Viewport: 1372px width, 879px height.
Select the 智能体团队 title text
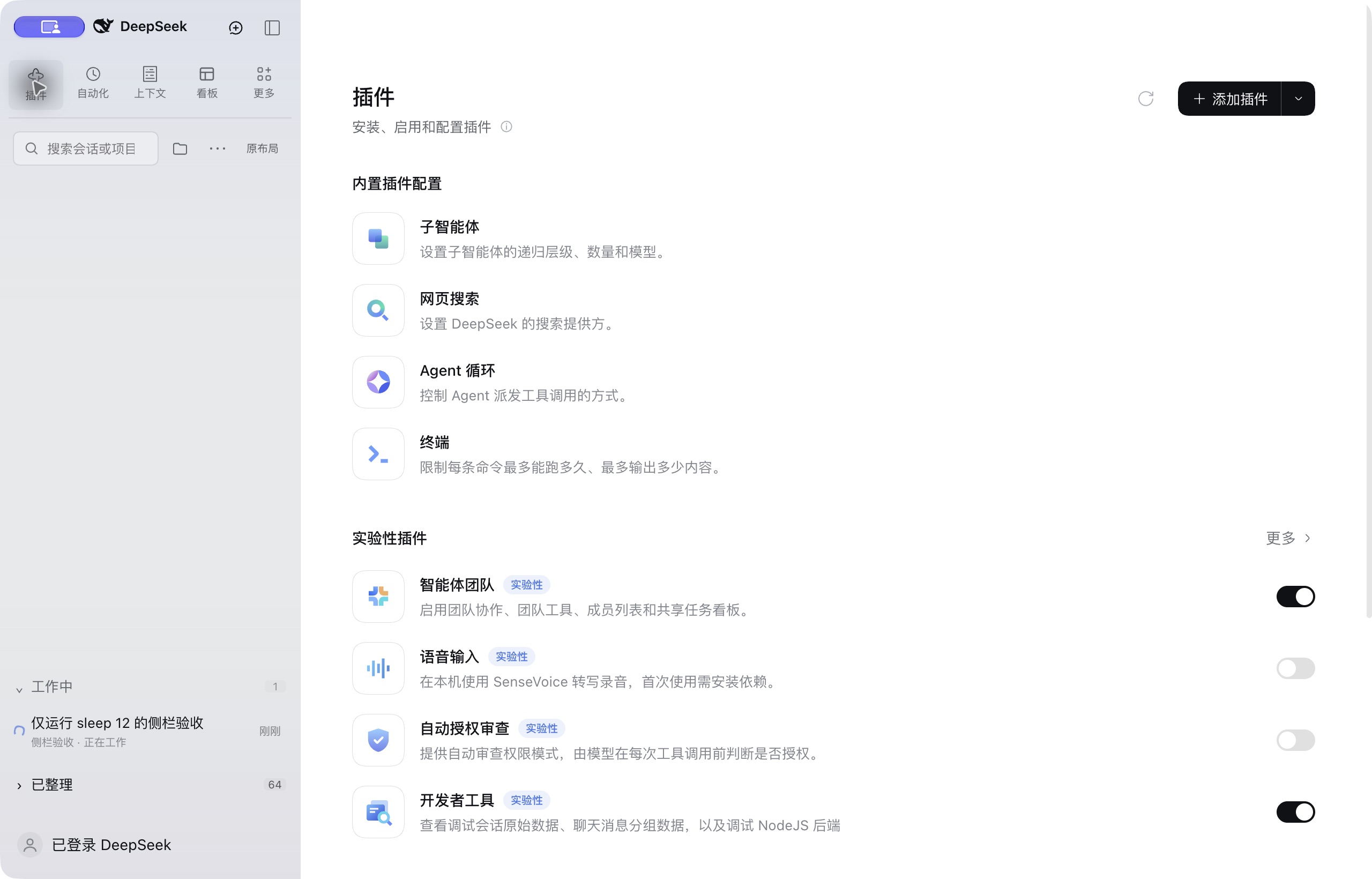(457, 585)
